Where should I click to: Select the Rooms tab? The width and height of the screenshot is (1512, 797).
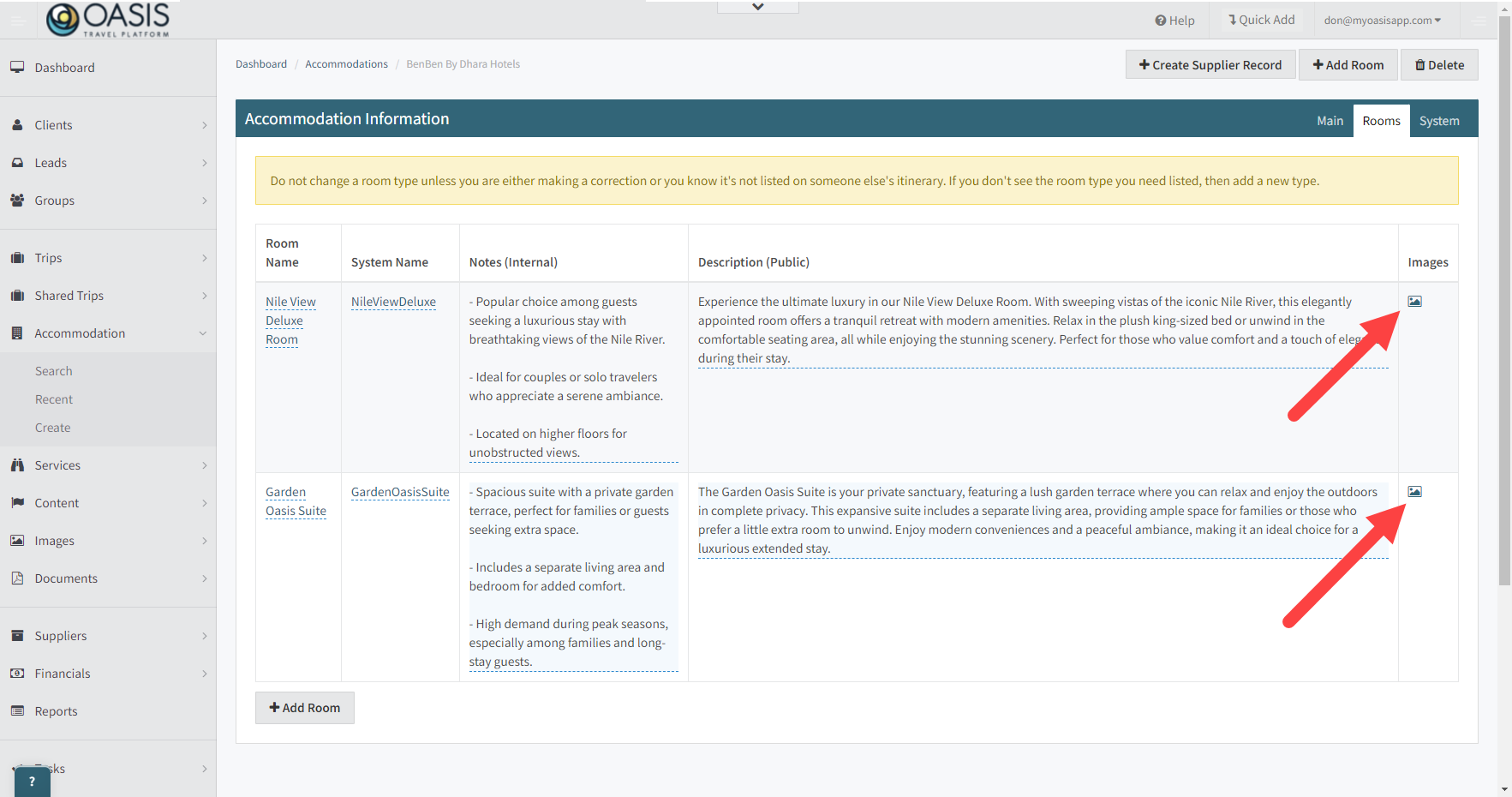tap(1381, 121)
